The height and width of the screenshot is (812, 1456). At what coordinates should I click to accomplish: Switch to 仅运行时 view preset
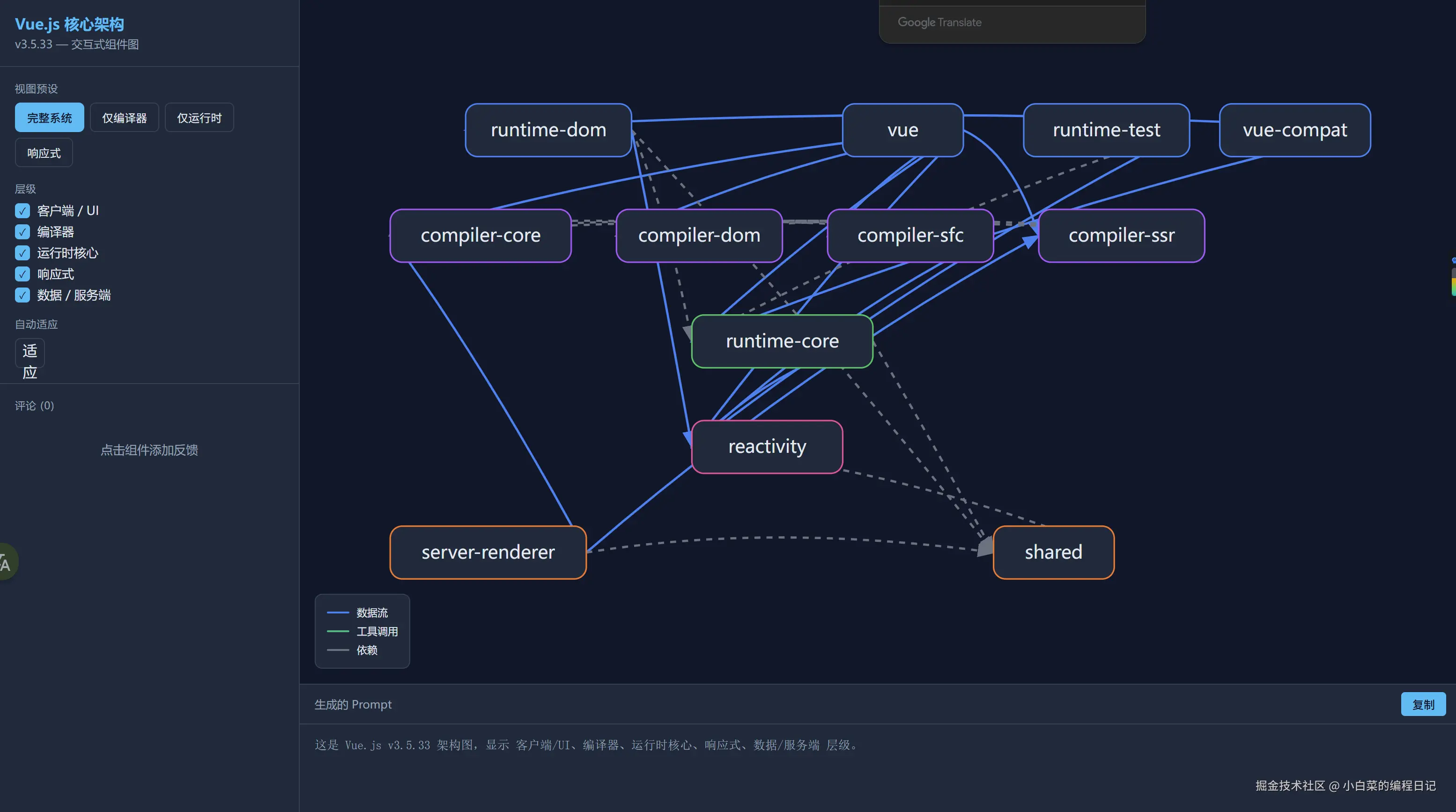pyautogui.click(x=199, y=118)
